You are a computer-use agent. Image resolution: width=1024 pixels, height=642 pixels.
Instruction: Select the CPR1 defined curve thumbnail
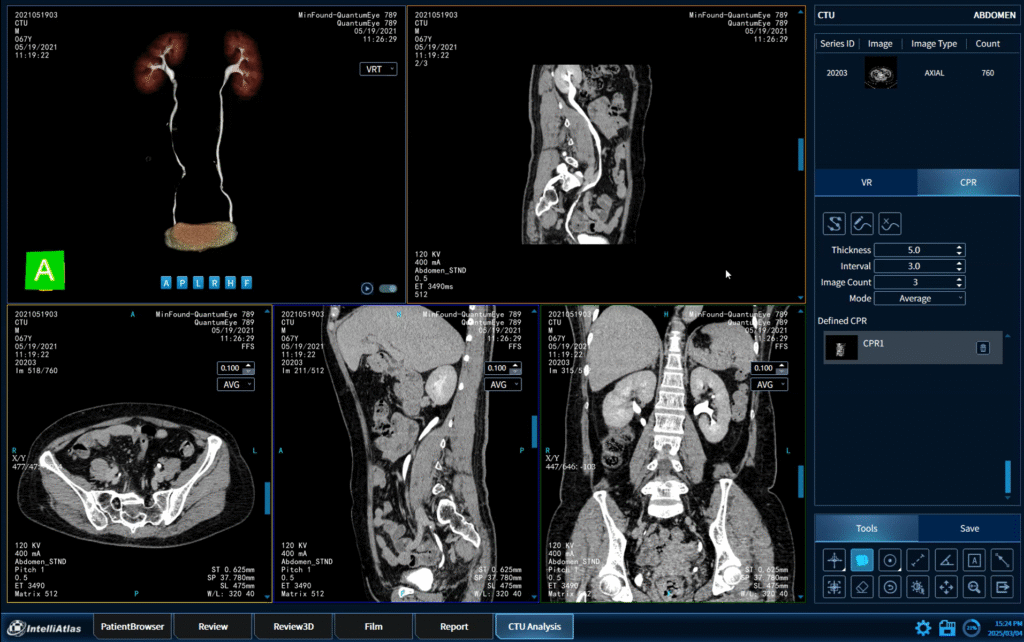click(841, 347)
